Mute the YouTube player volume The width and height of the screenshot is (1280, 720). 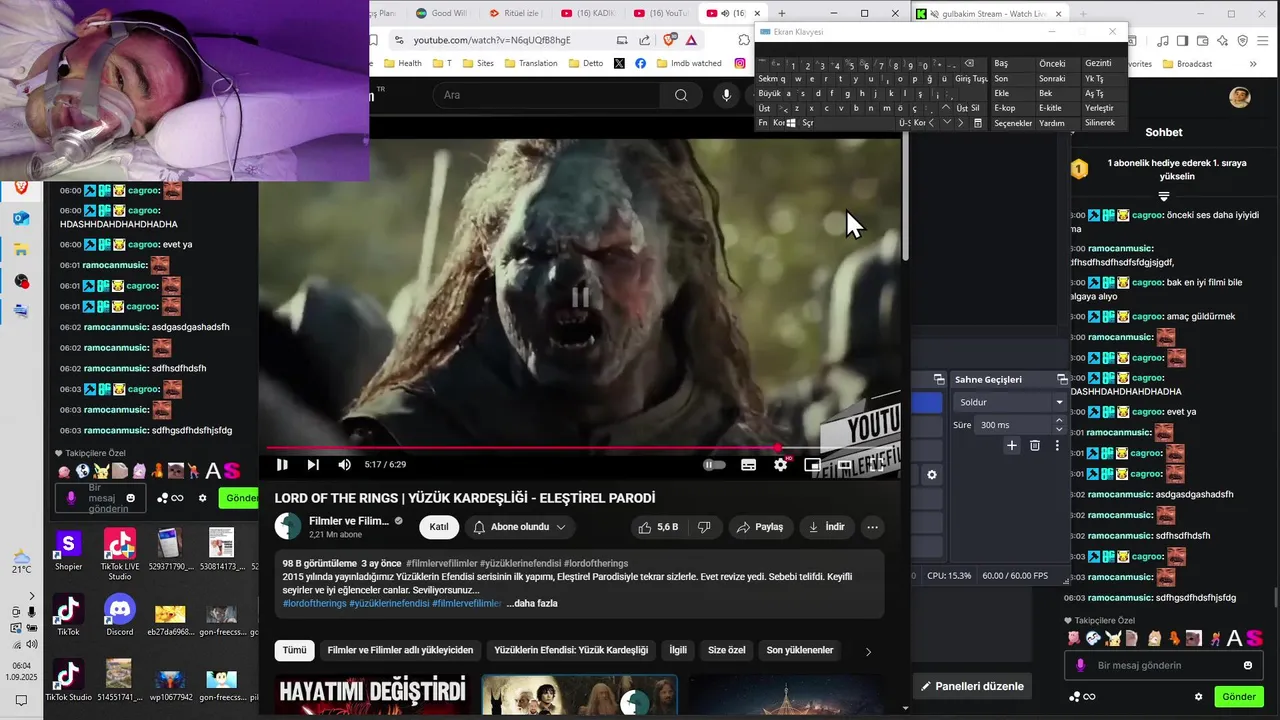[344, 465]
